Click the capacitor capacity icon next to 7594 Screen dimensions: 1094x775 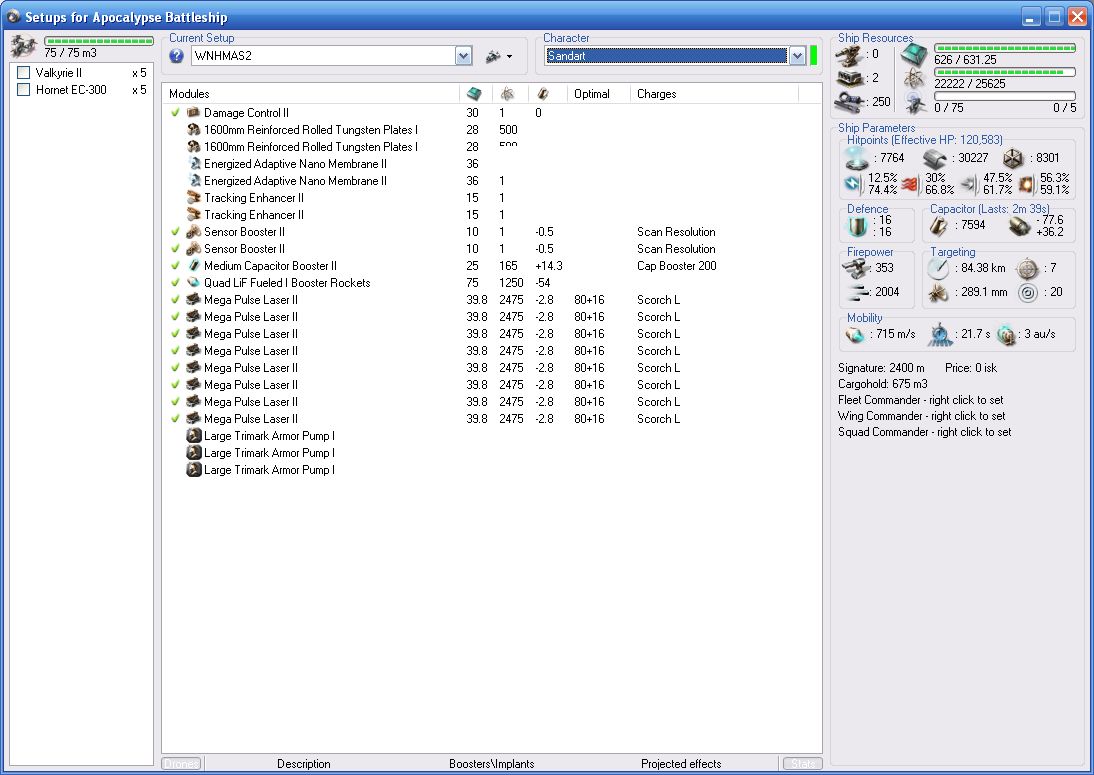(x=939, y=225)
